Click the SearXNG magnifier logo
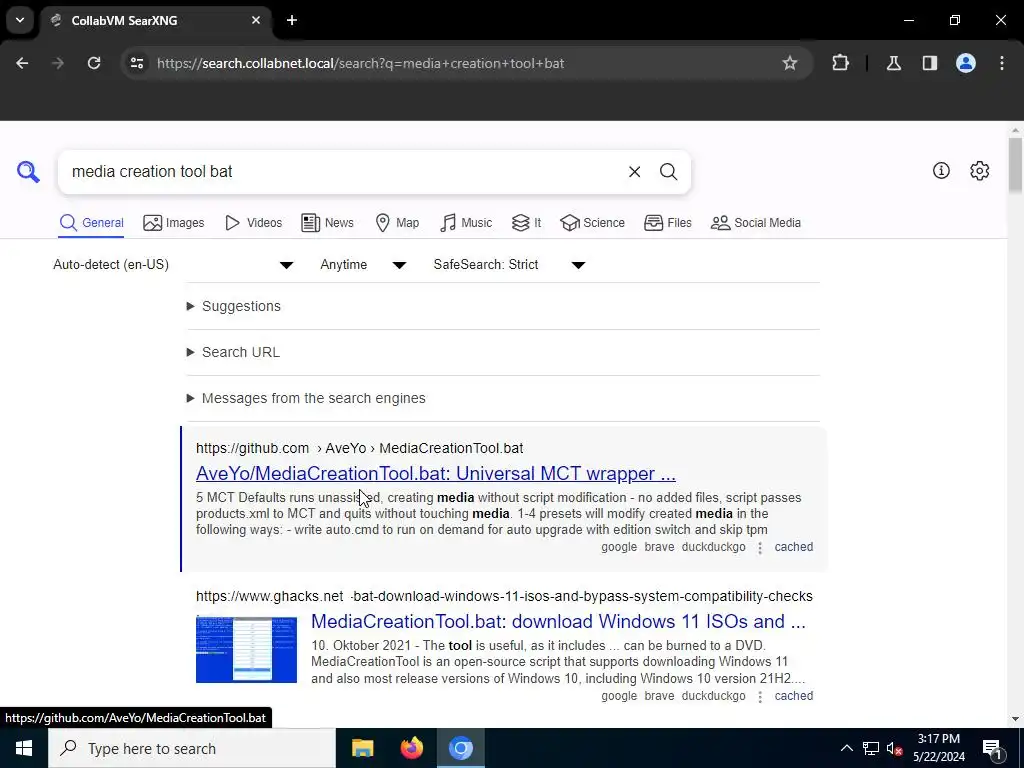Screen dimensions: 1024x768 click(x=28, y=172)
